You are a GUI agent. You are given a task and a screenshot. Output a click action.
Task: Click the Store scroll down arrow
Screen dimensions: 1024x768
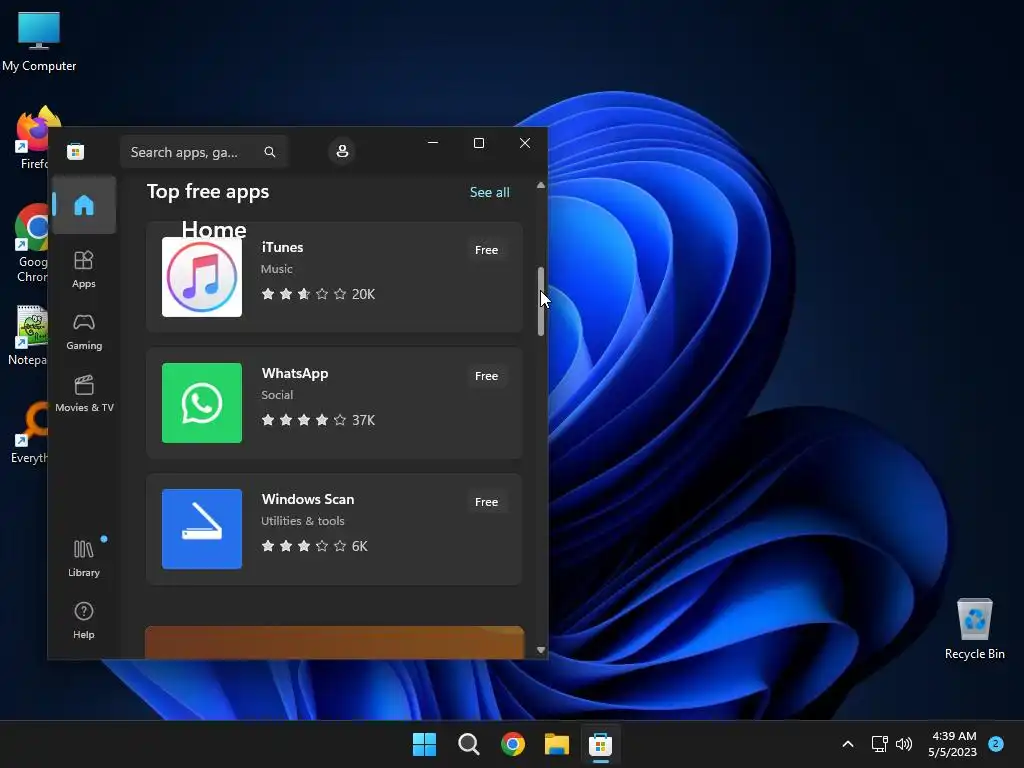click(x=541, y=650)
